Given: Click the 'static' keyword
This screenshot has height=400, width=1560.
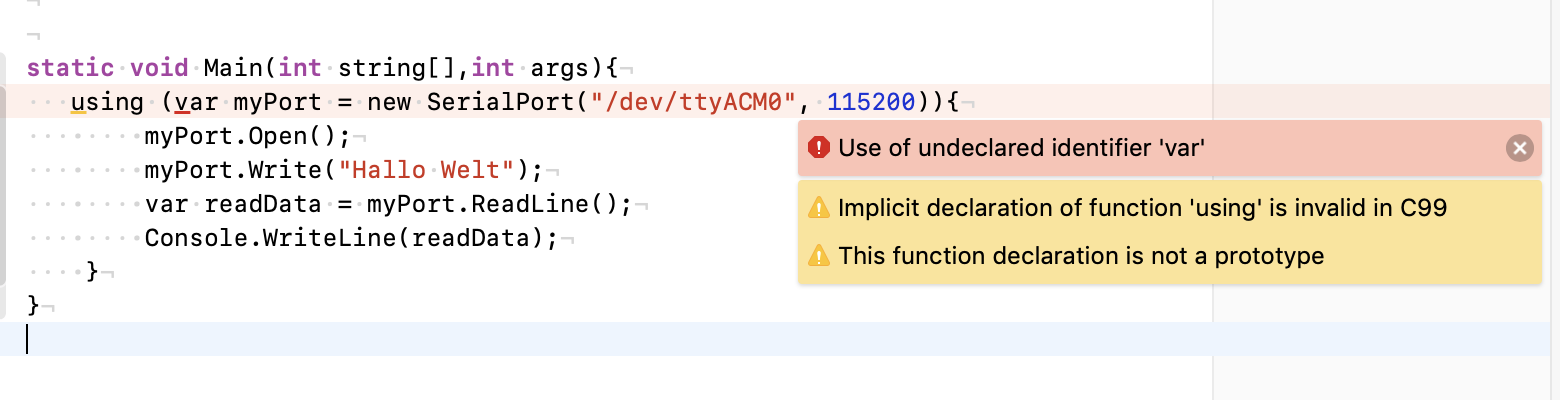Looking at the screenshot, I should coord(70,68).
